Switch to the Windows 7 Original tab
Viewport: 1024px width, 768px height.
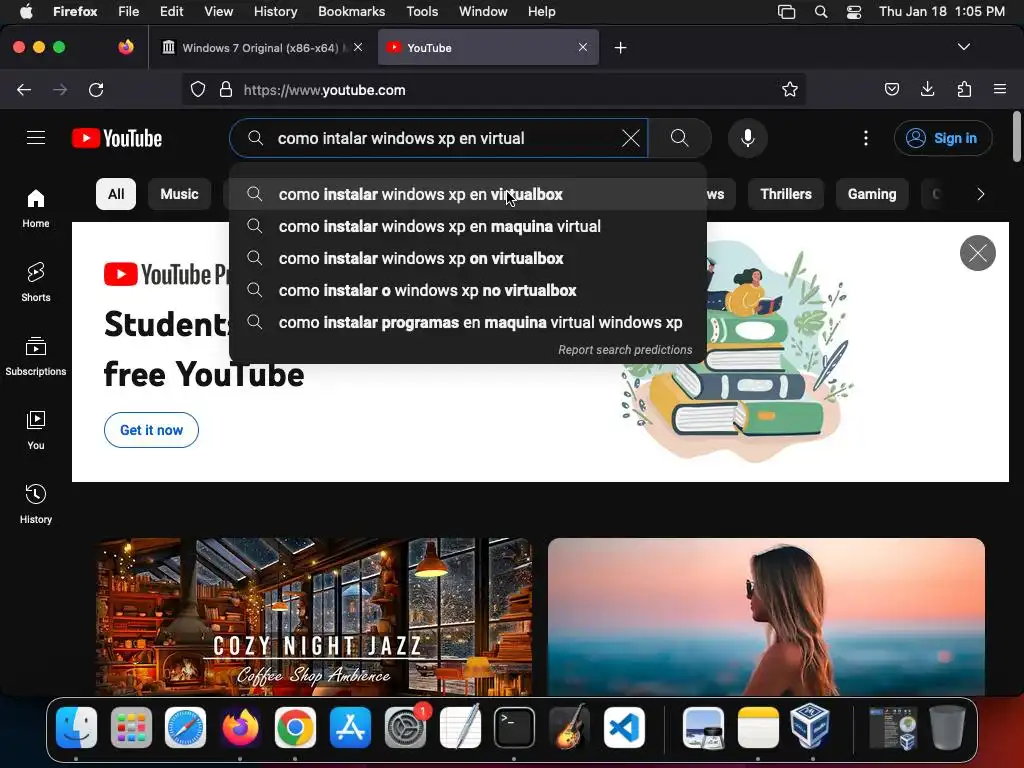(261, 48)
